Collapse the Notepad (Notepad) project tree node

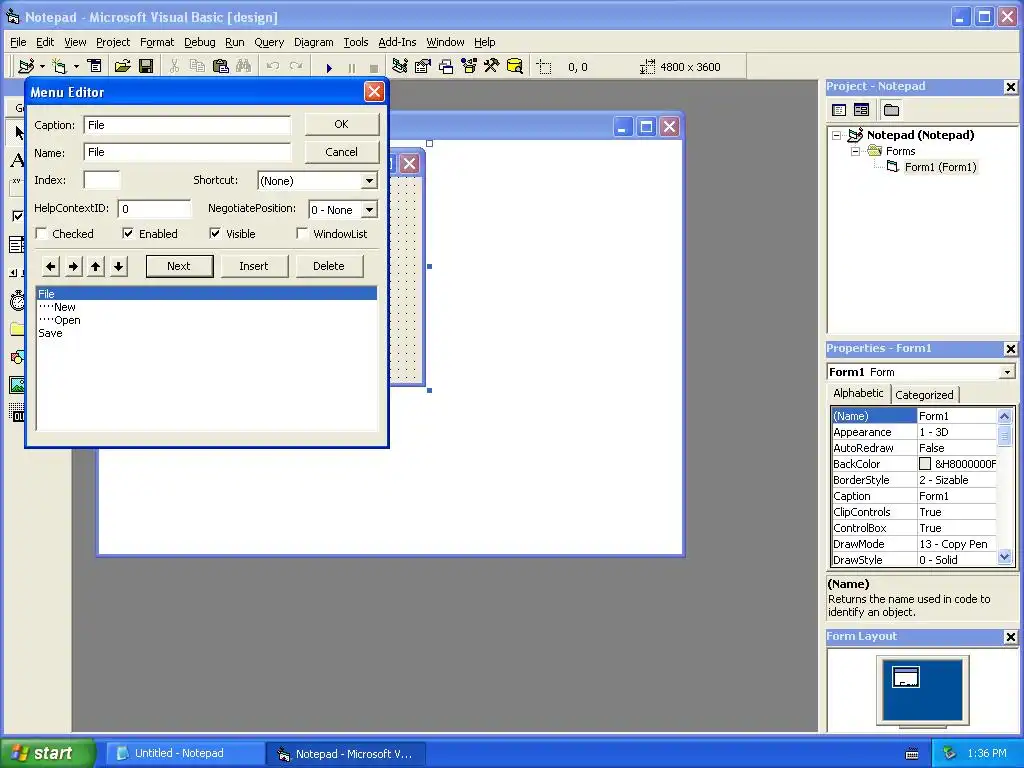click(837, 135)
